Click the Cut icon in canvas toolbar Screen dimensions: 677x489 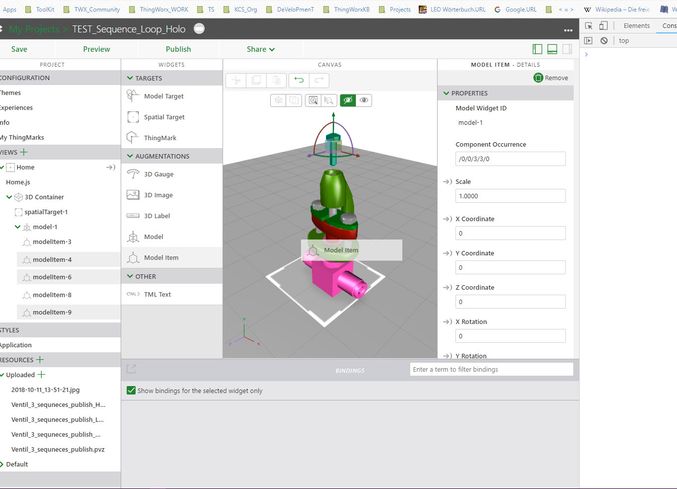(236, 80)
